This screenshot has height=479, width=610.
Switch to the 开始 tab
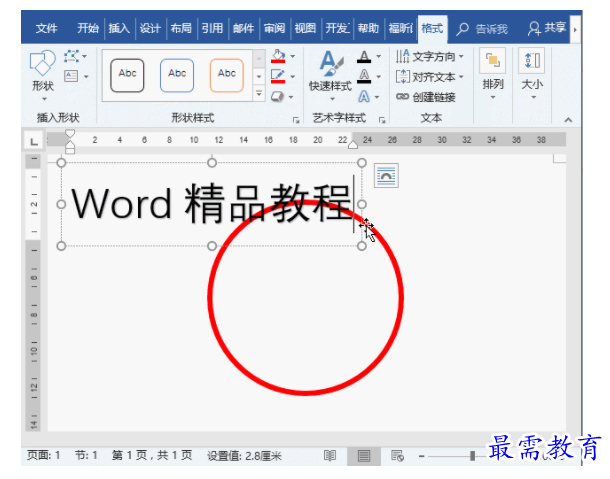[88, 29]
